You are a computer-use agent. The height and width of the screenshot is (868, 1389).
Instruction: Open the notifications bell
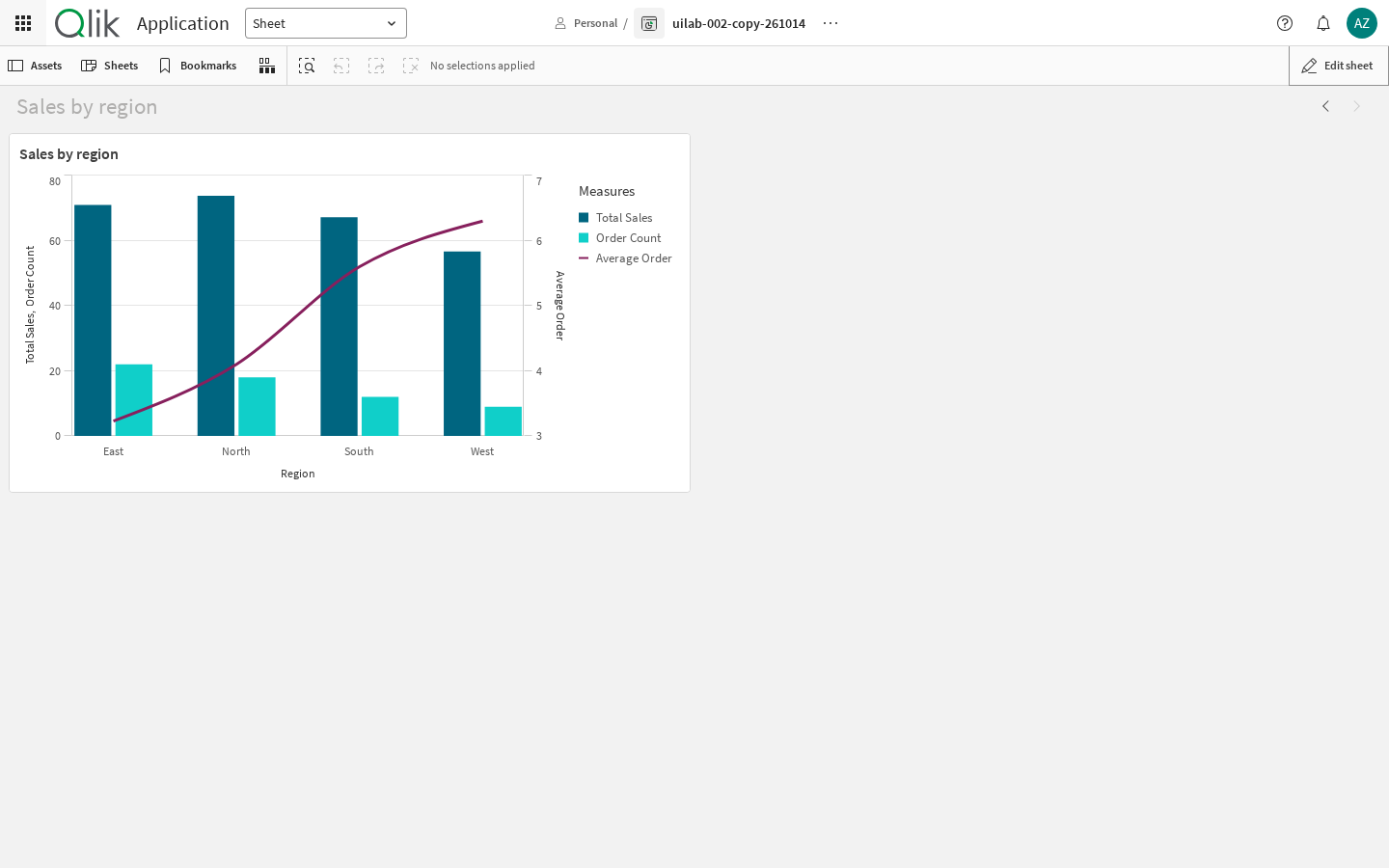coord(1323,23)
